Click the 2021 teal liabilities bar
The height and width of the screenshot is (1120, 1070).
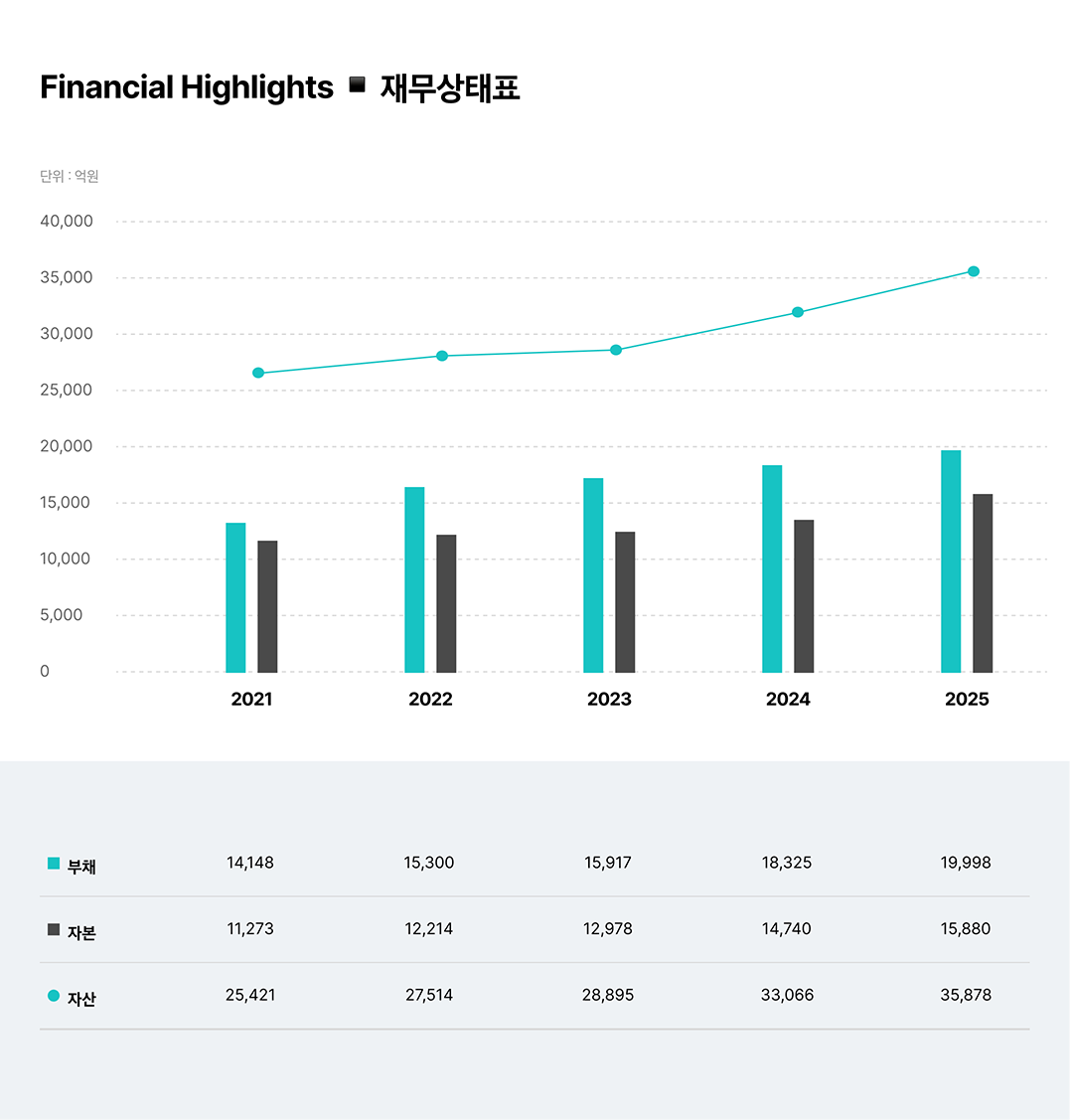[235, 598]
